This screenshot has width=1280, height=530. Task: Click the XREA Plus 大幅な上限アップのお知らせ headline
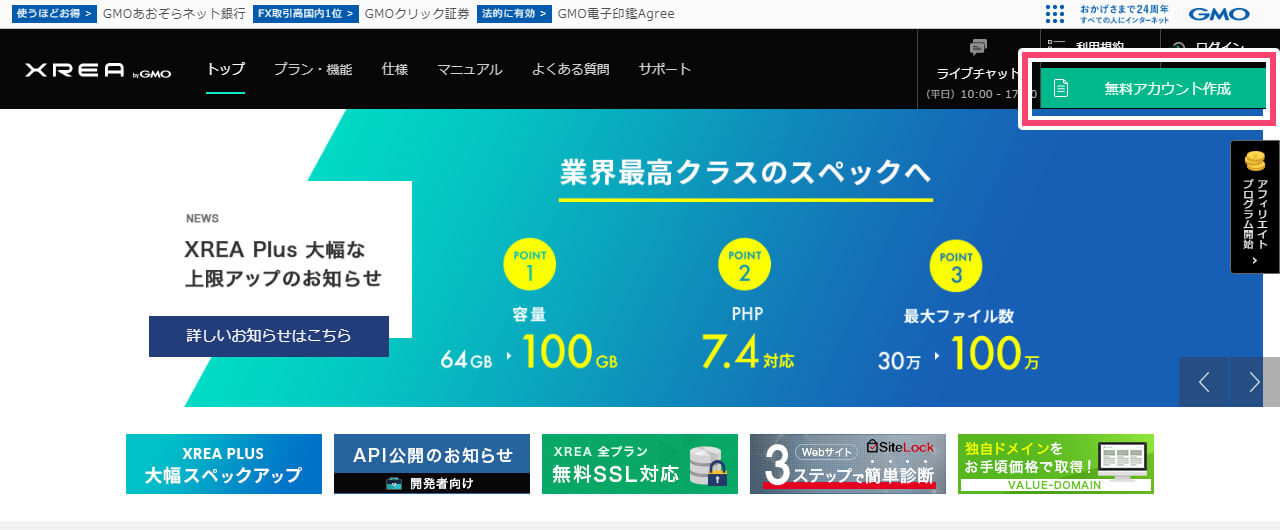coord(283,263)
